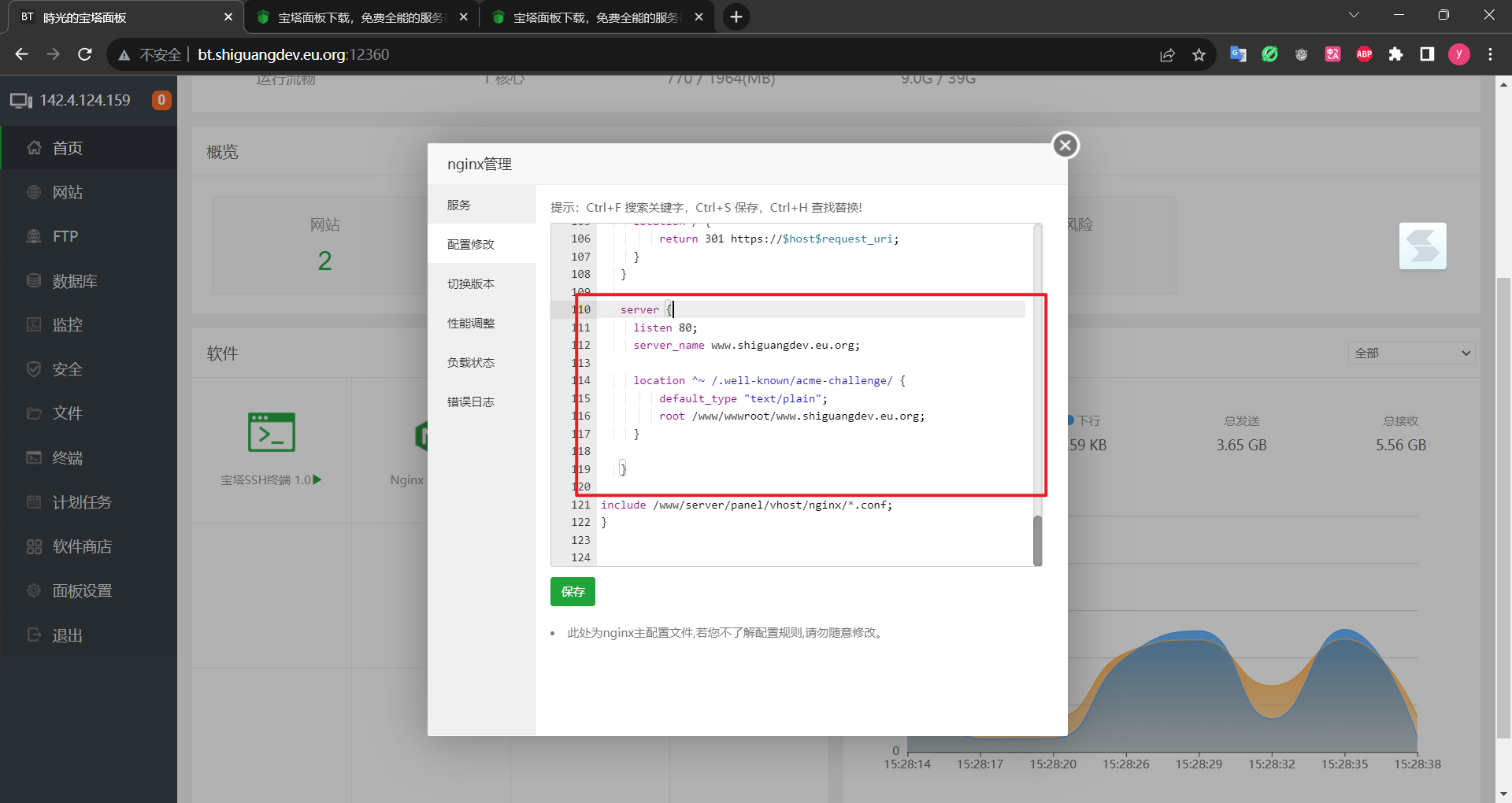
Task: Open the tab search chevron
Action: (x=1354, y=15)
